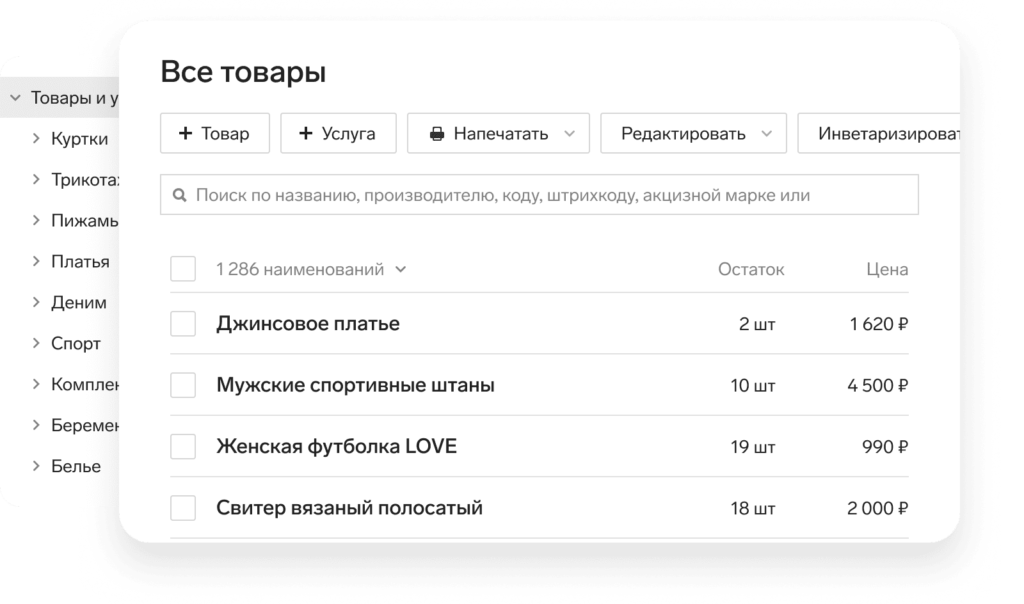
Task: Check the Женская футболка LOVE checkbox
Action: (x=182, y=446)
